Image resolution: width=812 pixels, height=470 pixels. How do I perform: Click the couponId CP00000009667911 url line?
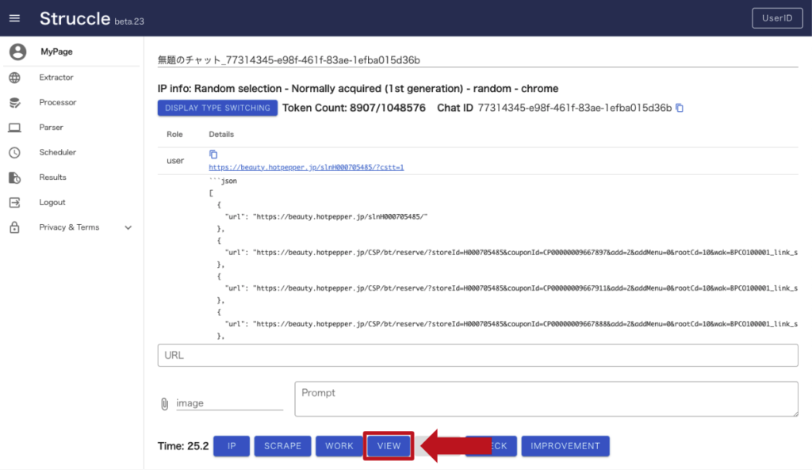click(x=511, y=288)
